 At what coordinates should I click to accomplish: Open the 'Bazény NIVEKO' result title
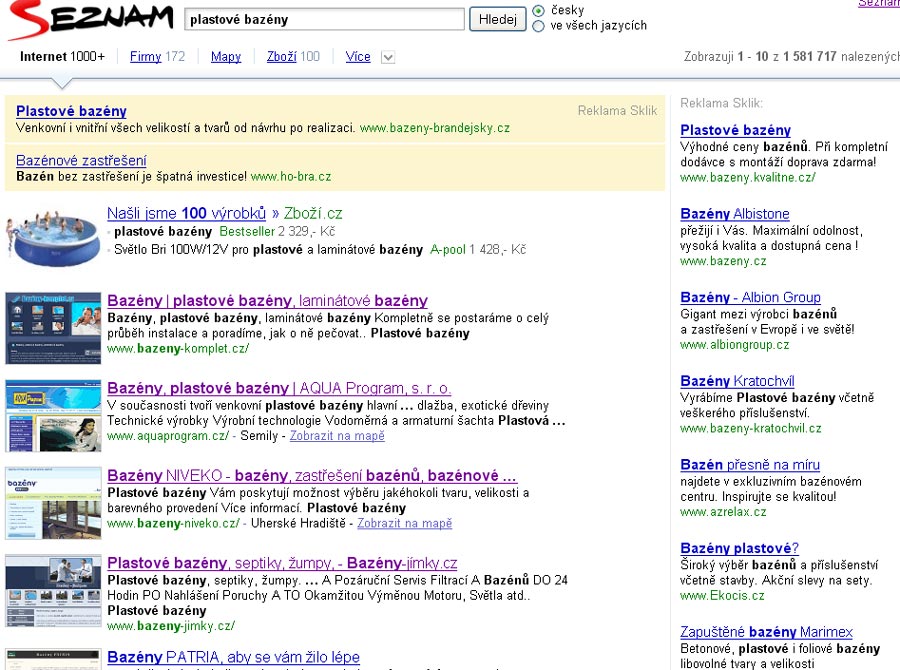[312, 475]
